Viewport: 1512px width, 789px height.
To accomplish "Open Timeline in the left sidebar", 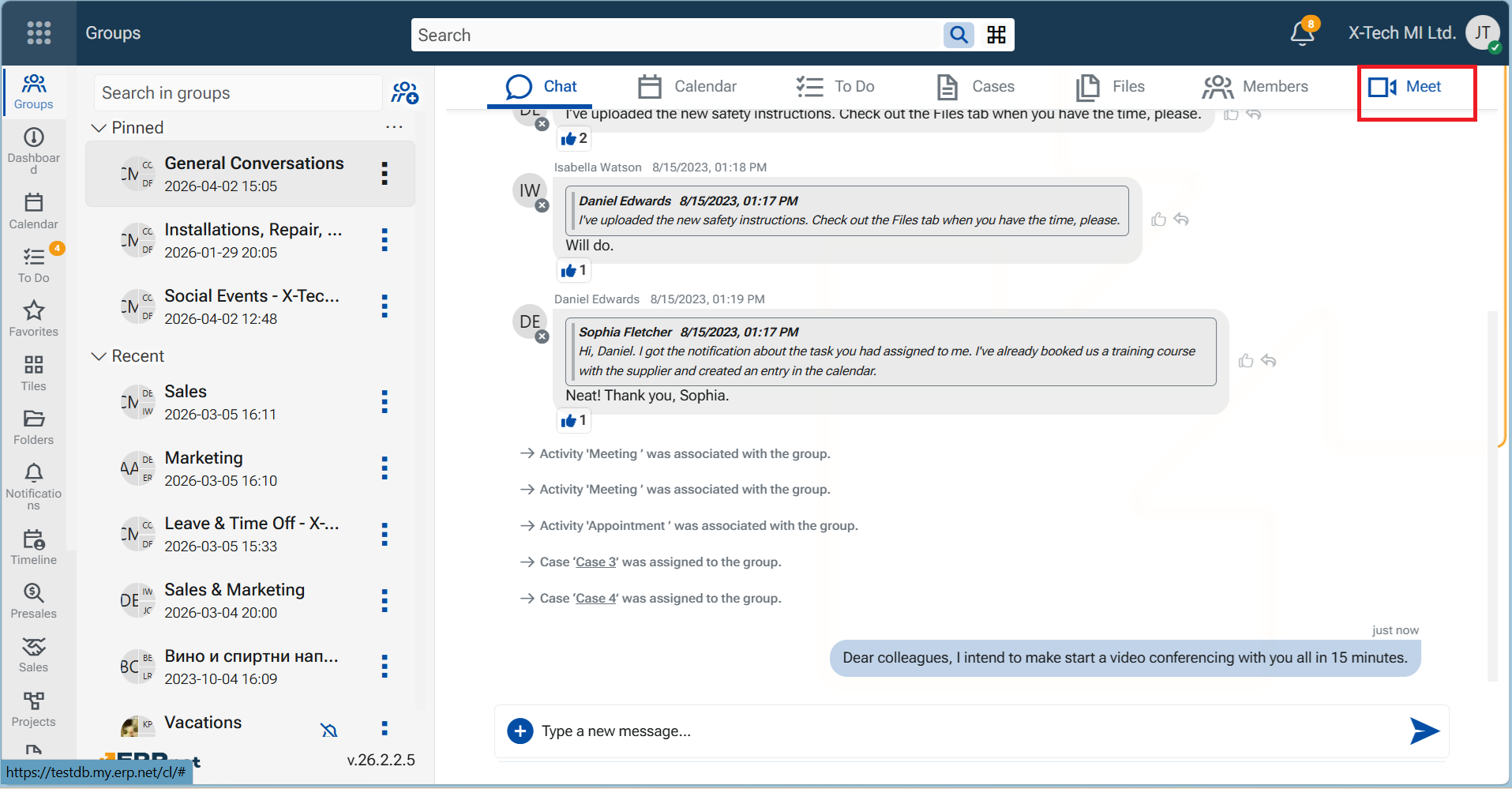I will [33, 547].
